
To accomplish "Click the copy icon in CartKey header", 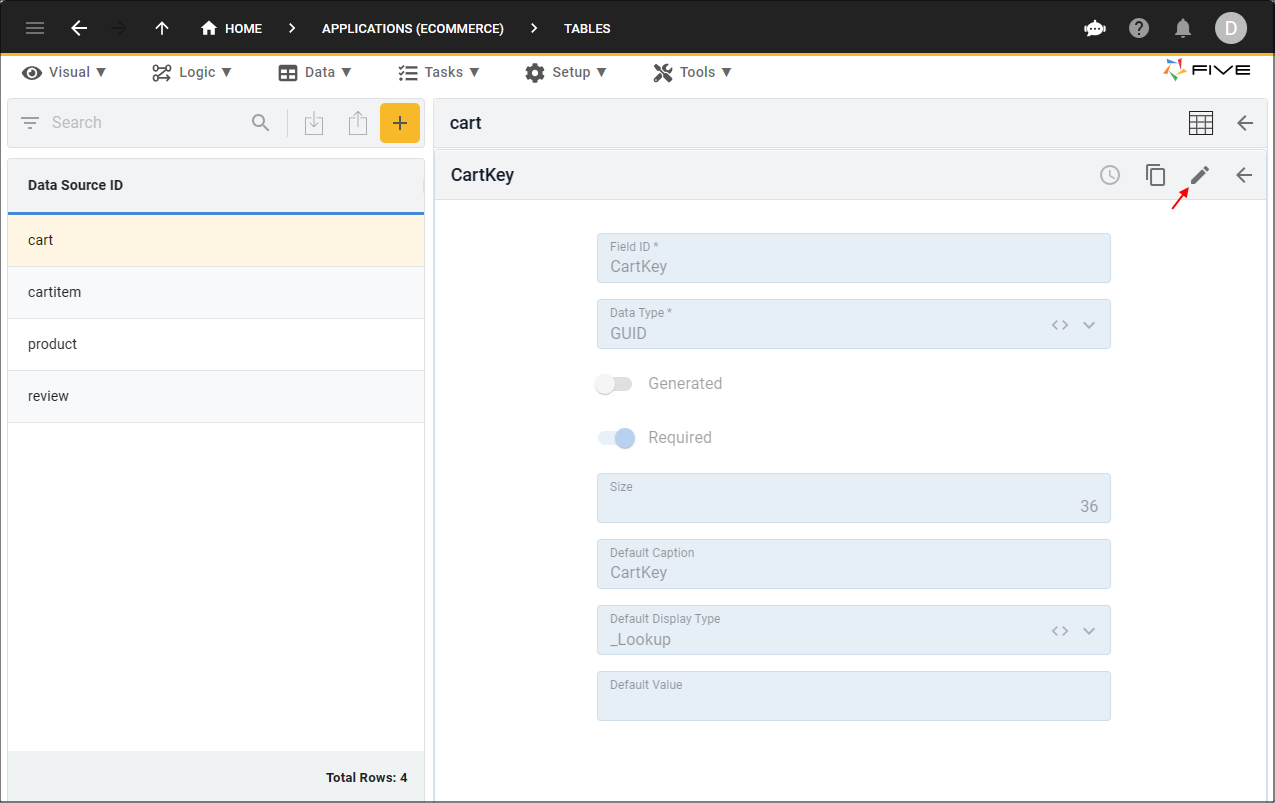I will [x=1155, y=175].
